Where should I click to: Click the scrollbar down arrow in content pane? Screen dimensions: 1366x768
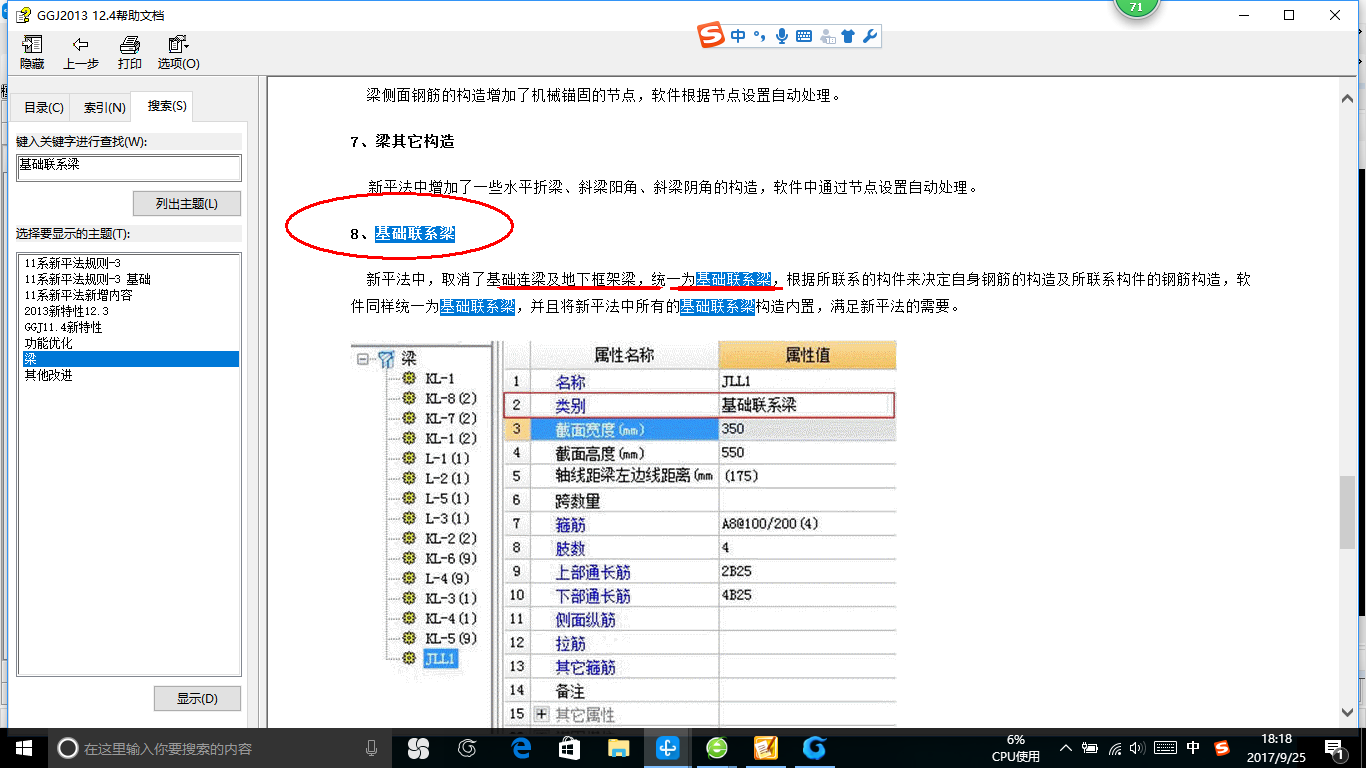tap(1348, 710)
